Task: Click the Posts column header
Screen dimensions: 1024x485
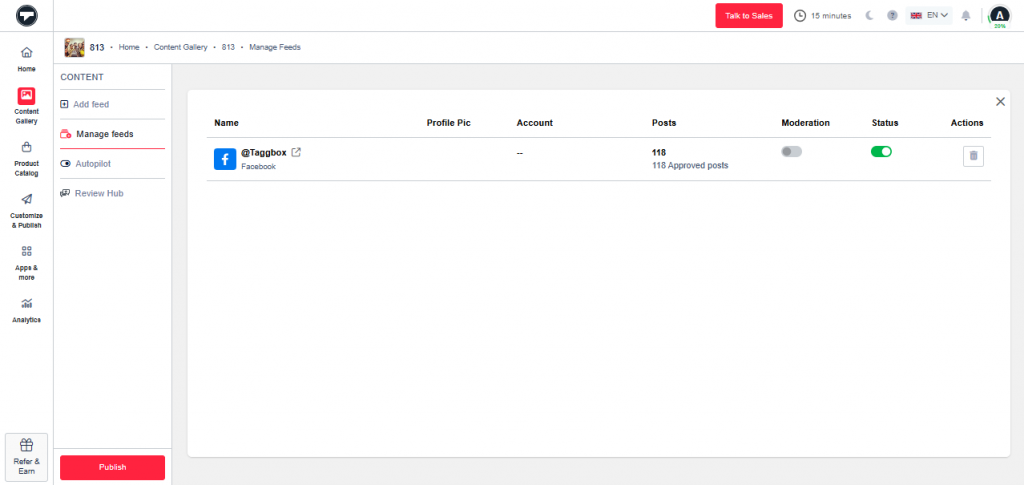Action: click(664, 123)
